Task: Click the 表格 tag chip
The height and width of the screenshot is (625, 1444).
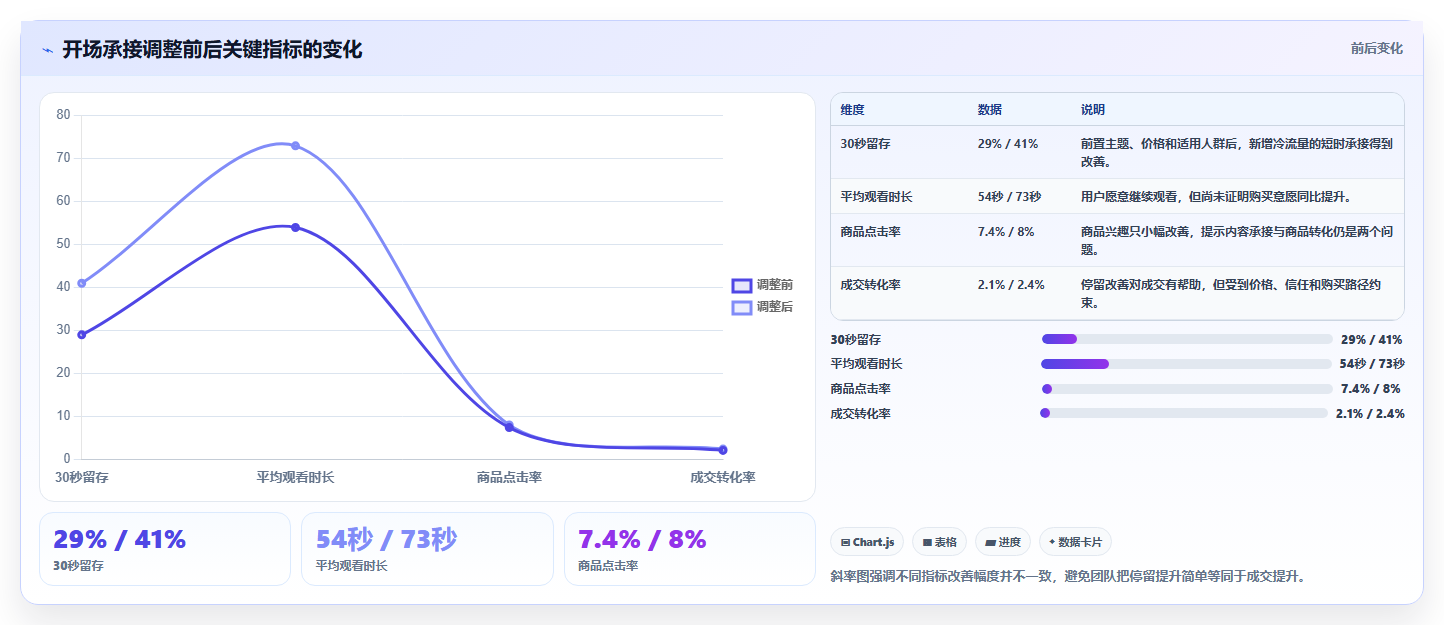Action: coord(939,542)
